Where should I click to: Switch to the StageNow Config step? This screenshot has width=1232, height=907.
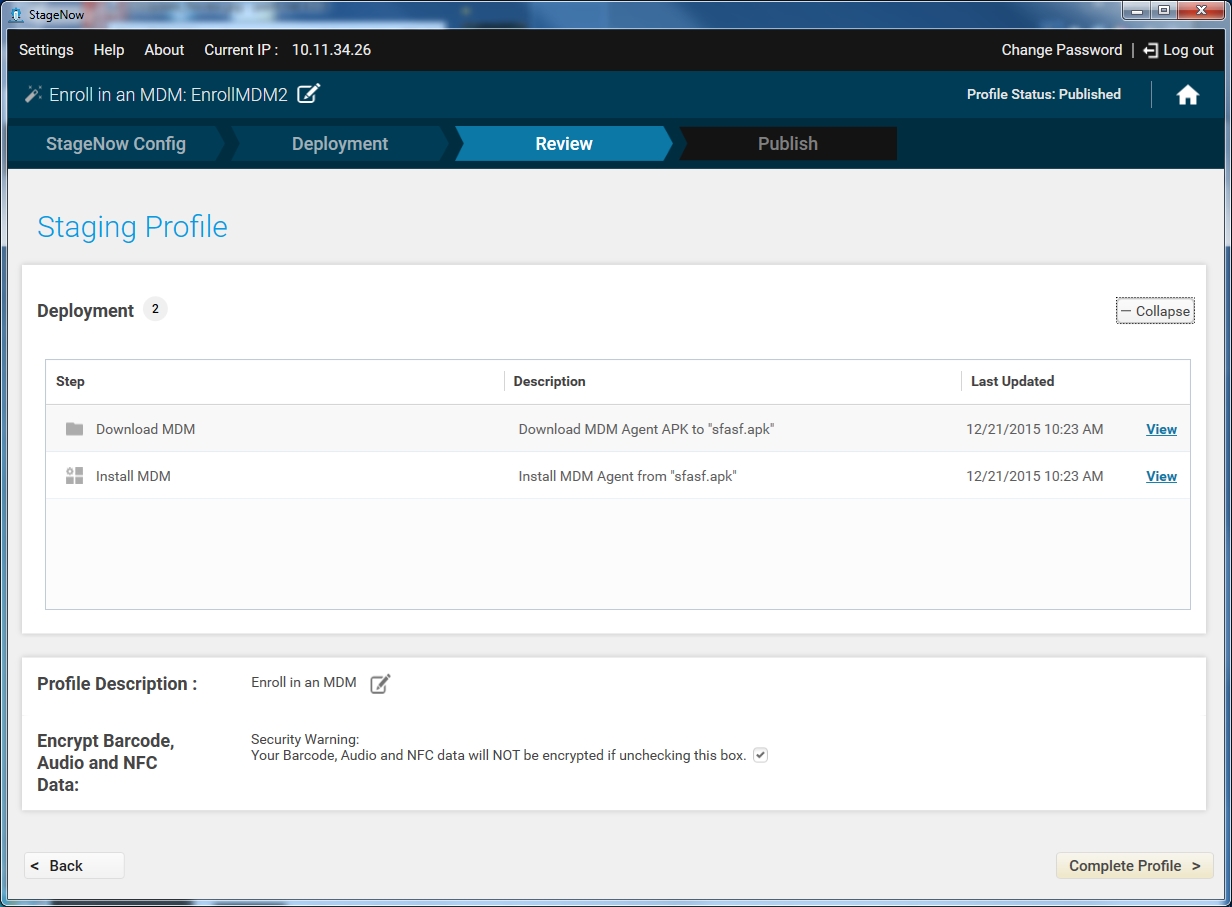tap(116, 144)
